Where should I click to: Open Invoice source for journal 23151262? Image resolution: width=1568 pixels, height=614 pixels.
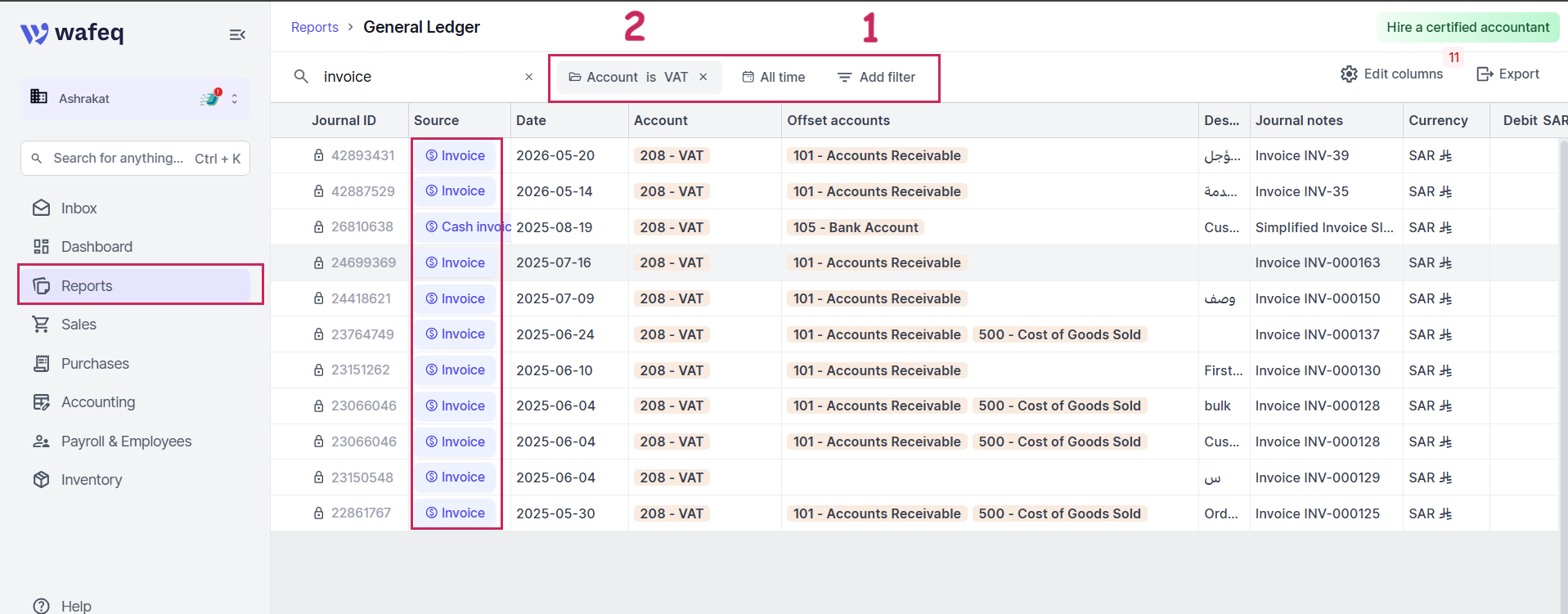click(x=456, y=370)
